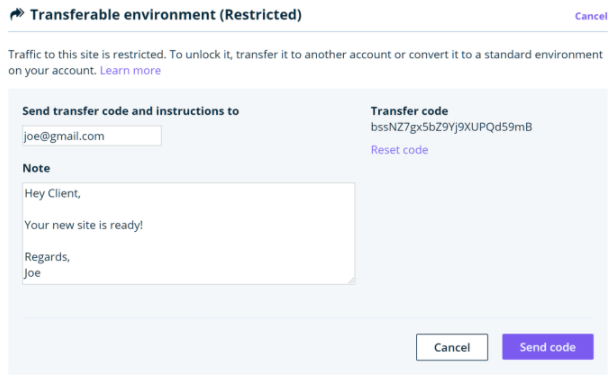The width and height of the screenshot is (614, 377).
Task: Click the 'Send transfer code and instructions to' label
Action: [x=130, y=111]
